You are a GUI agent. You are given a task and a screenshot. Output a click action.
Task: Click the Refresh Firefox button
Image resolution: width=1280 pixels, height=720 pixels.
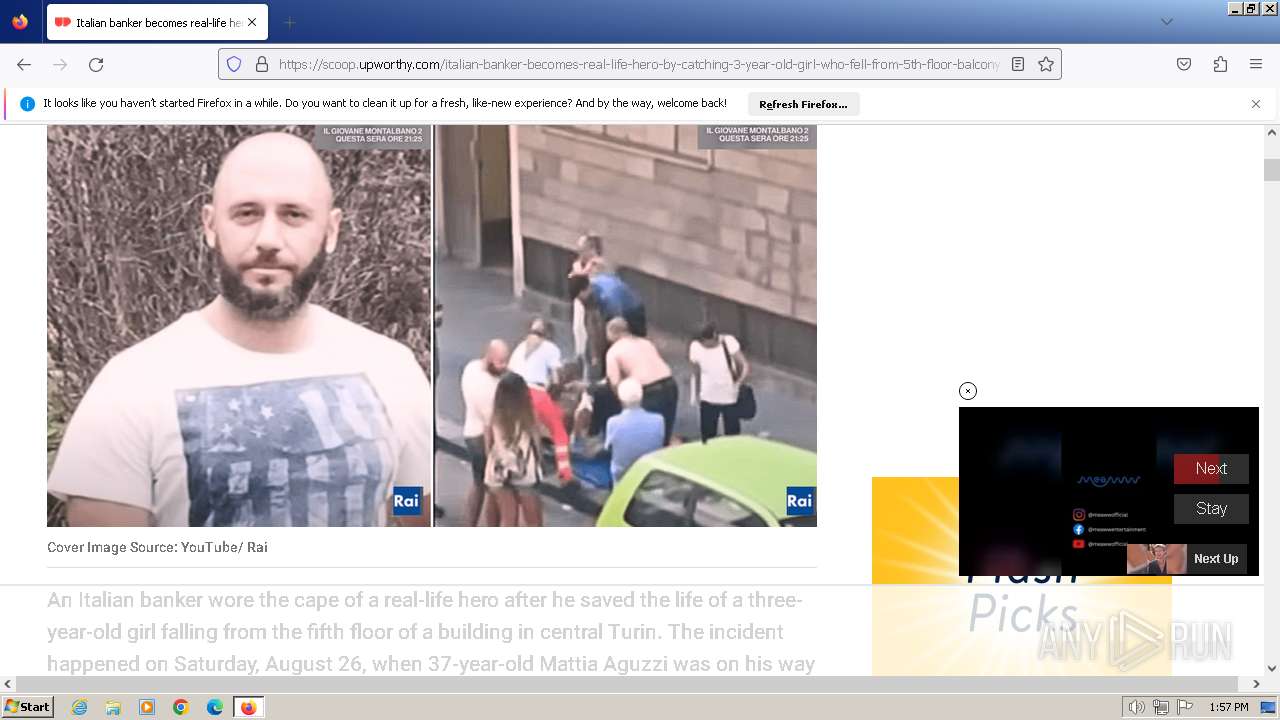(x=803, y=104)
